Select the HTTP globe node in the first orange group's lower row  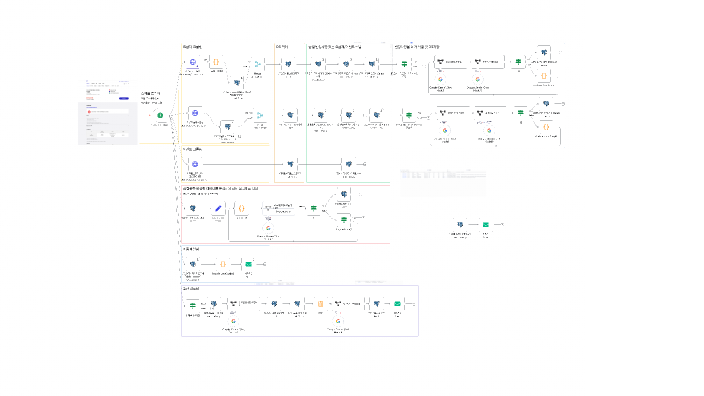coord(195,113)
